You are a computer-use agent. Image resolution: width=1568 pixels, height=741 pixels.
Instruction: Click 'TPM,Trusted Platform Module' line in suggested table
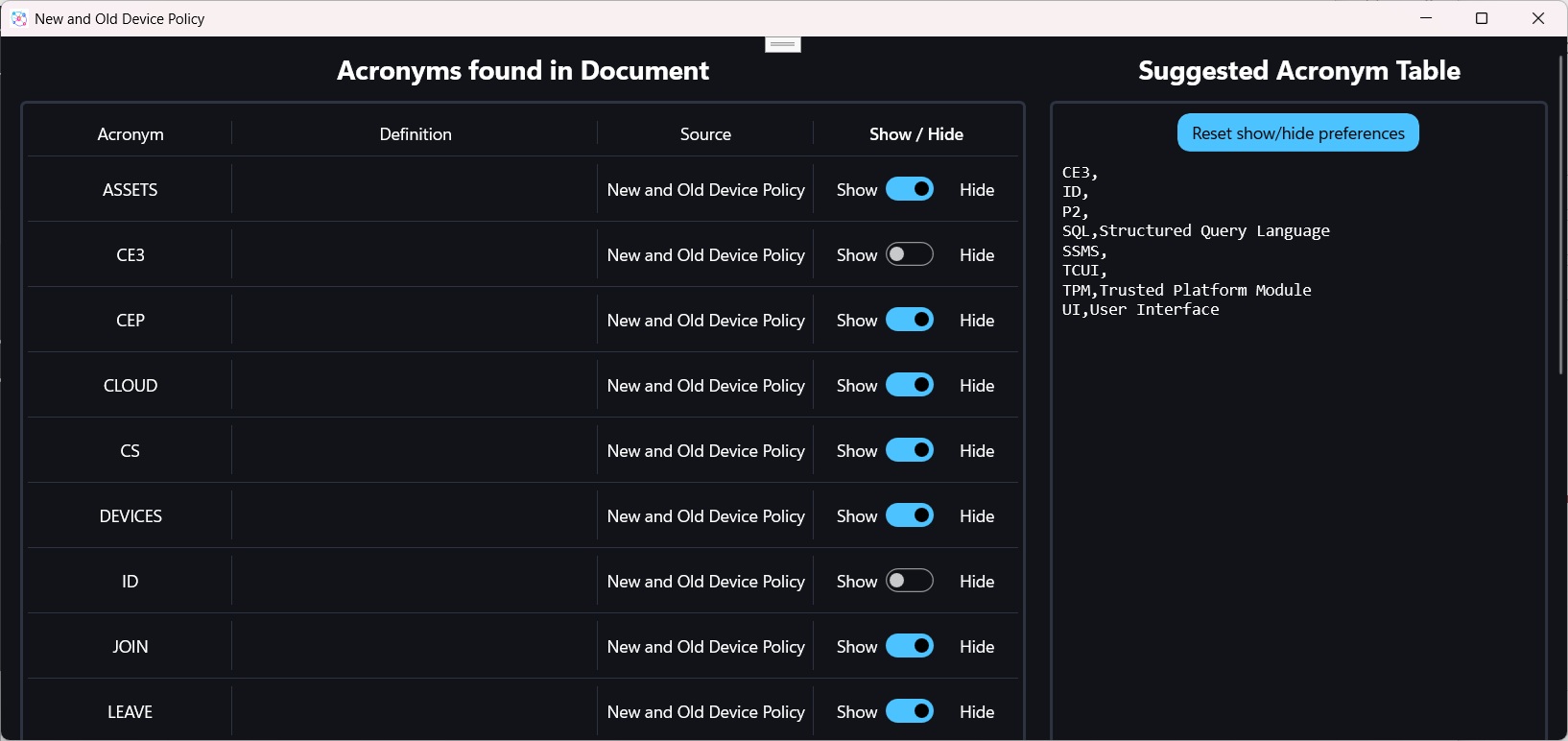point(1186,290)
